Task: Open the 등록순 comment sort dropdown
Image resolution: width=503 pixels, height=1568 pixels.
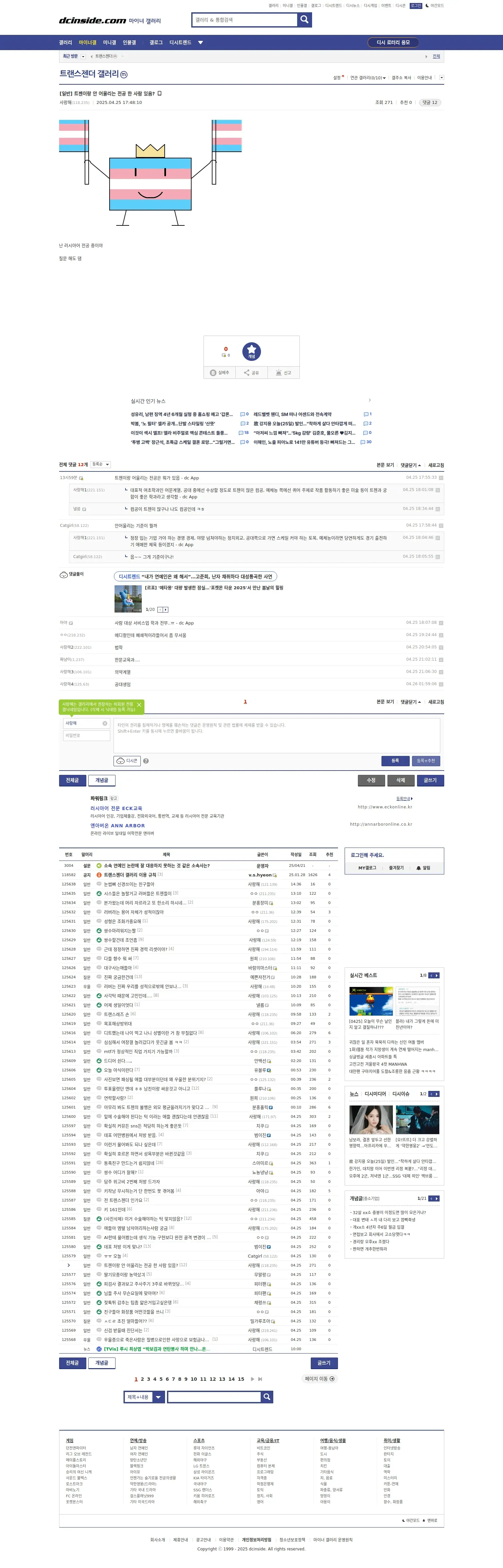Action: [x=101, y=464]
